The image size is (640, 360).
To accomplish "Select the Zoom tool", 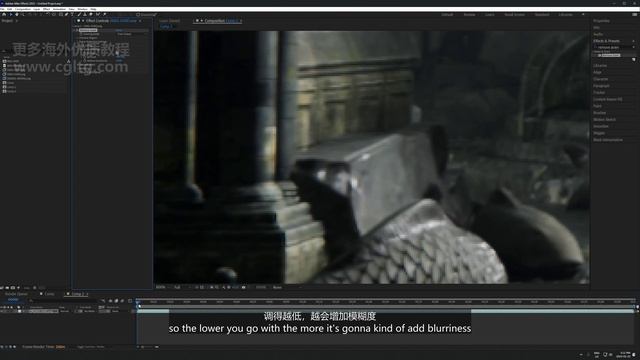I will point(22,14).
